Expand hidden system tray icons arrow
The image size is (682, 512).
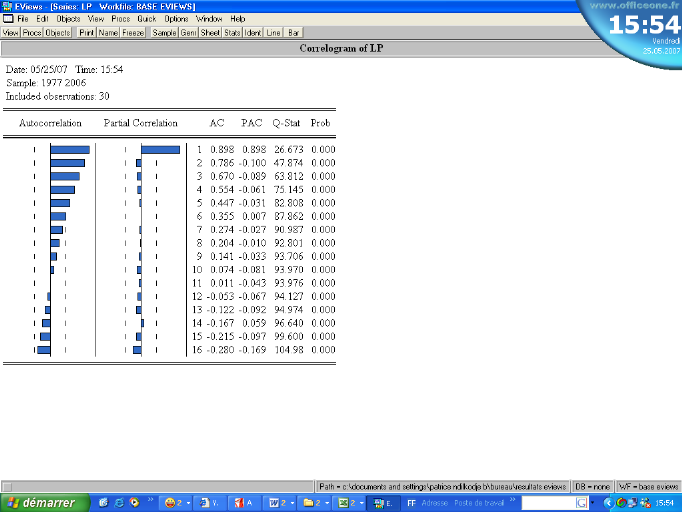click(608, 503)
